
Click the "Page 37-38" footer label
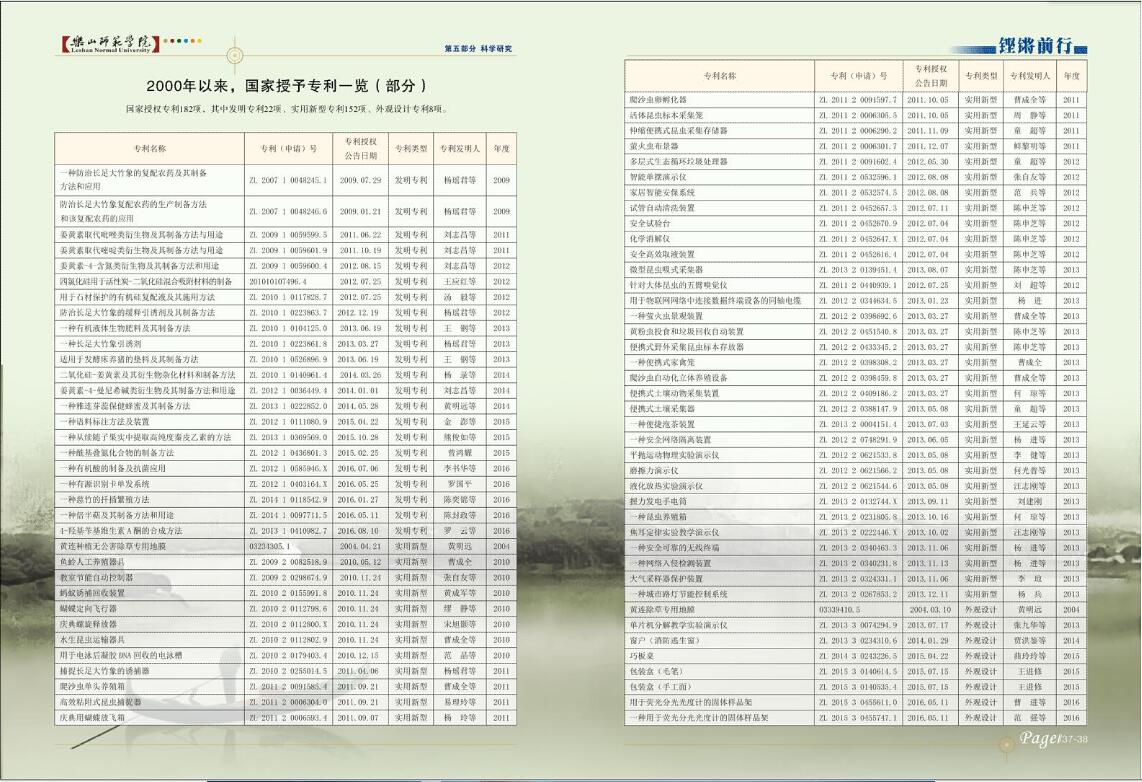pos(1053,739)
